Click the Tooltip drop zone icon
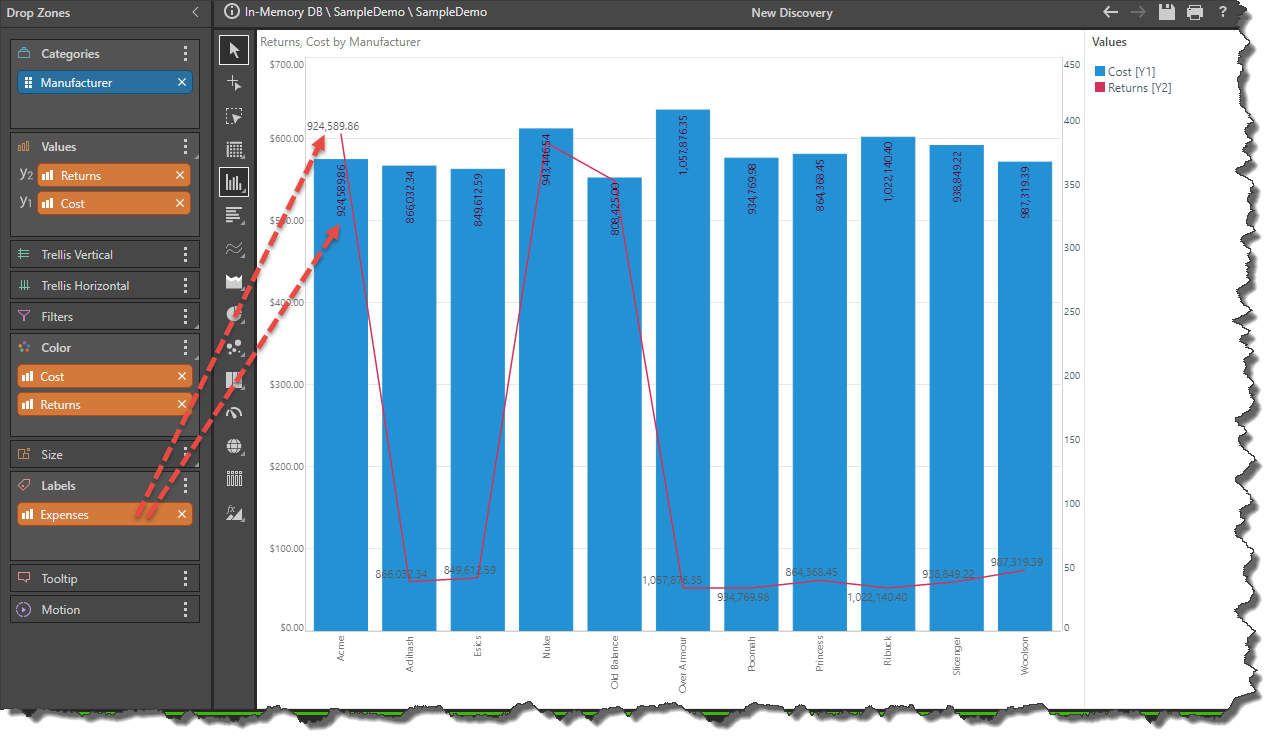Image resolution: width=1280 pixels, height=746 pixels. pyautogui.click(x=24, y=578)
